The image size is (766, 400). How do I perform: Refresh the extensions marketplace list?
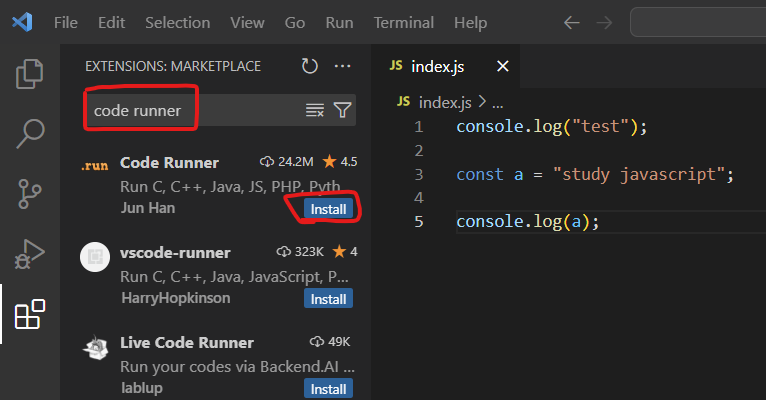310,66
